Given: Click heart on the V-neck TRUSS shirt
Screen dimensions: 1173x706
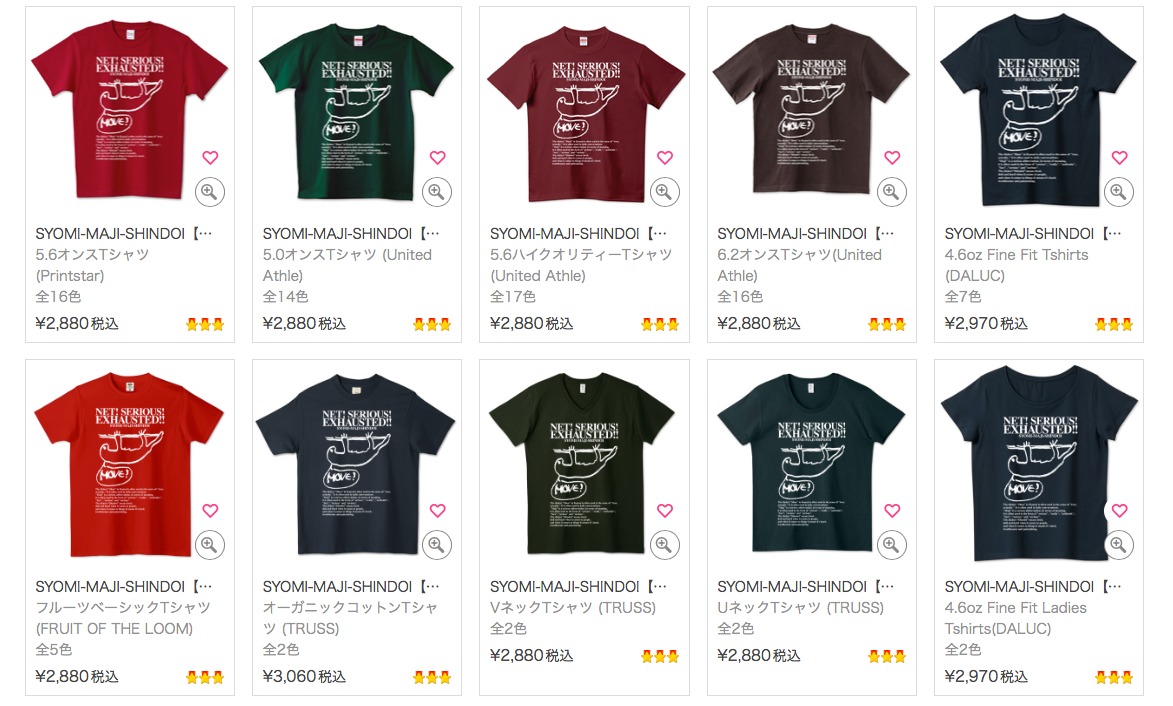Looking at the screenshot, I should (665, 510).
